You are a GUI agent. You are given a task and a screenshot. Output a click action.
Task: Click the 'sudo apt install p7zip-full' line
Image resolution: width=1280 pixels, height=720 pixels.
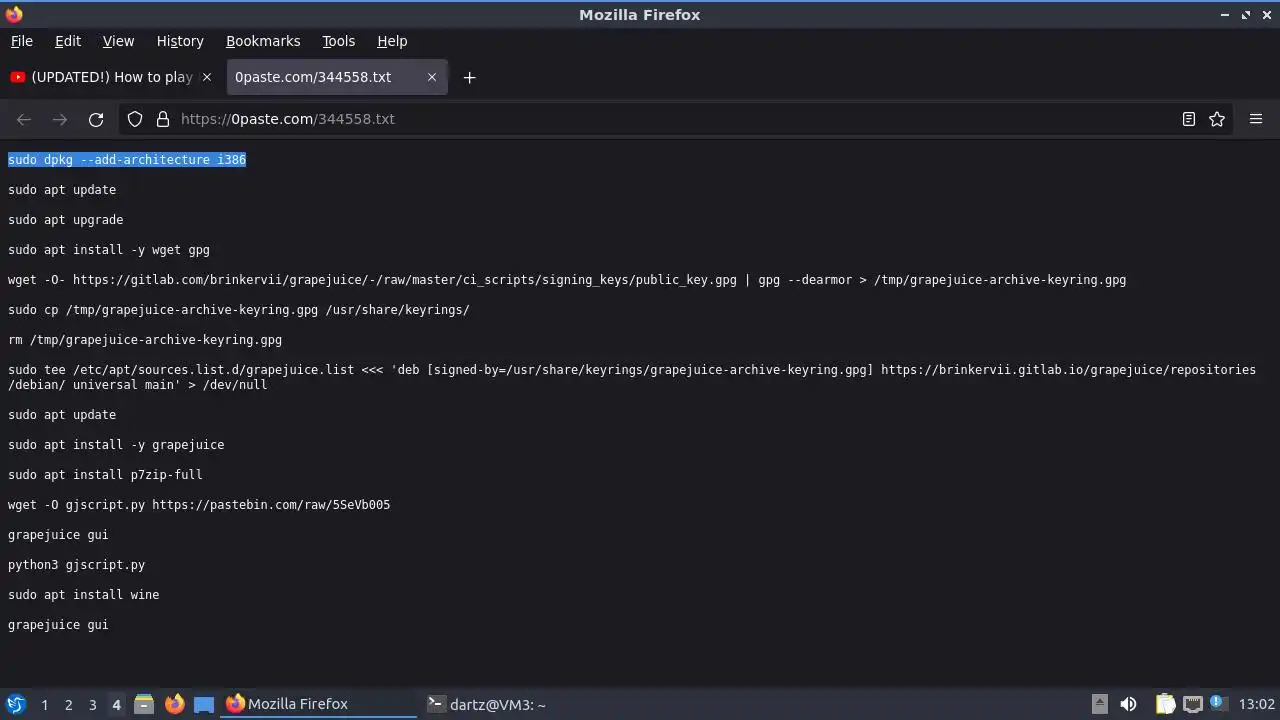pos(105,475)
